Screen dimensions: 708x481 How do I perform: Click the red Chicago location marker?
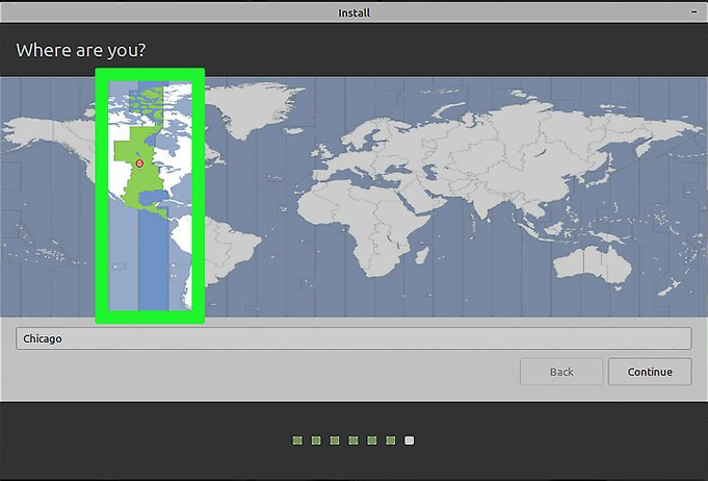140,163
